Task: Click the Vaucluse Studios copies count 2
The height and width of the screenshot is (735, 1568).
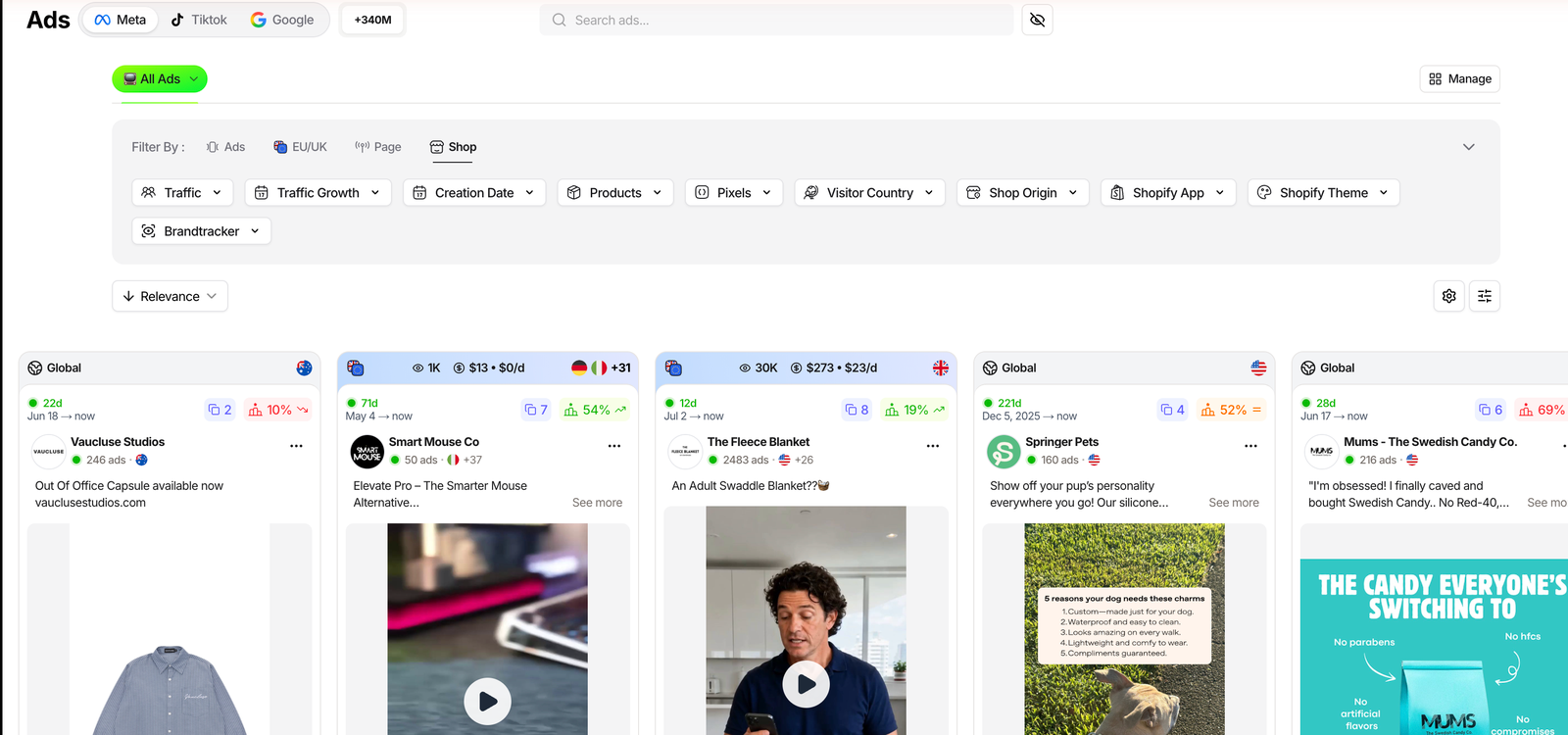Action: point(220,410)
